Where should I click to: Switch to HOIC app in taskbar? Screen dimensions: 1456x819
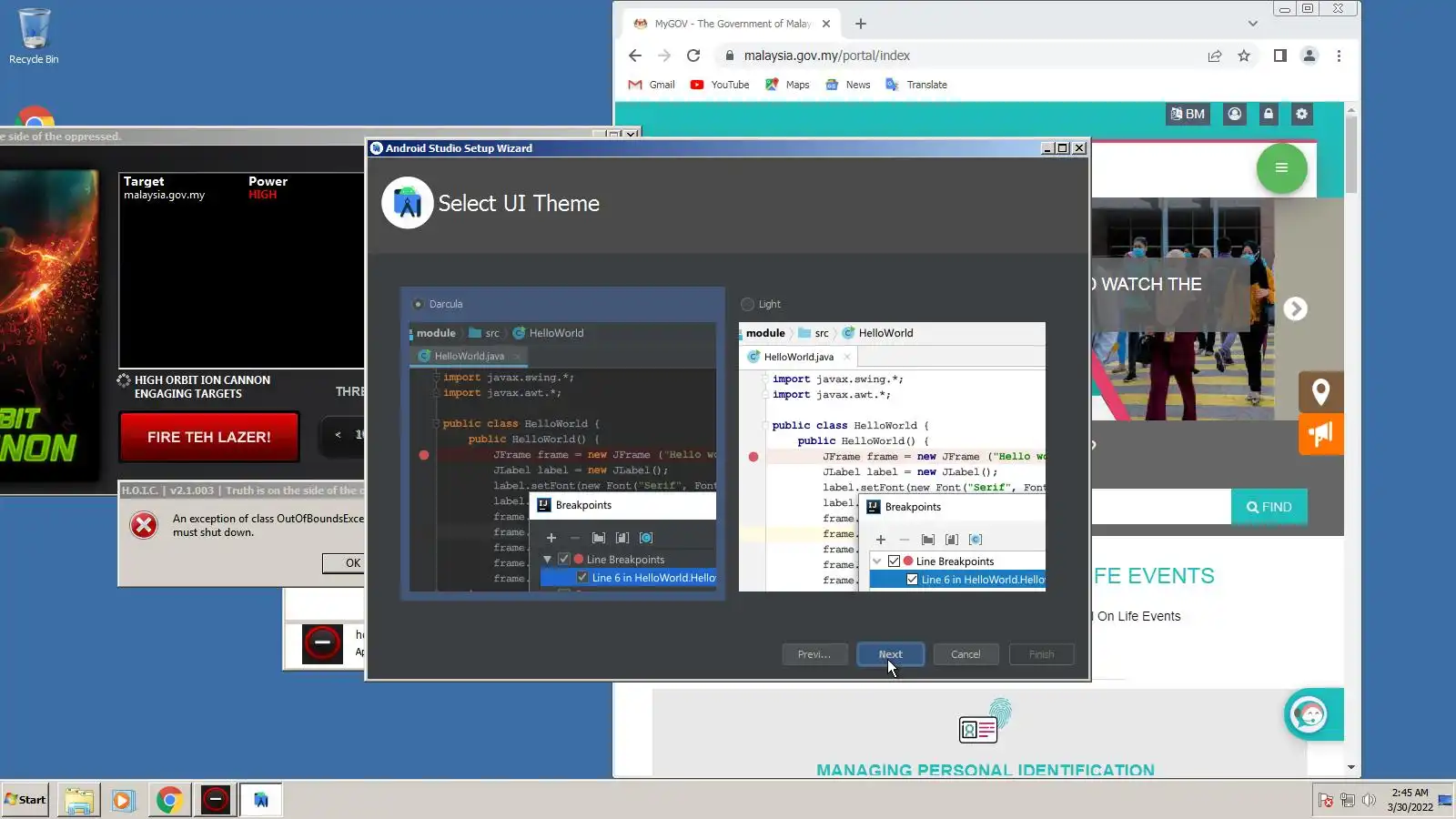(216, 800)
